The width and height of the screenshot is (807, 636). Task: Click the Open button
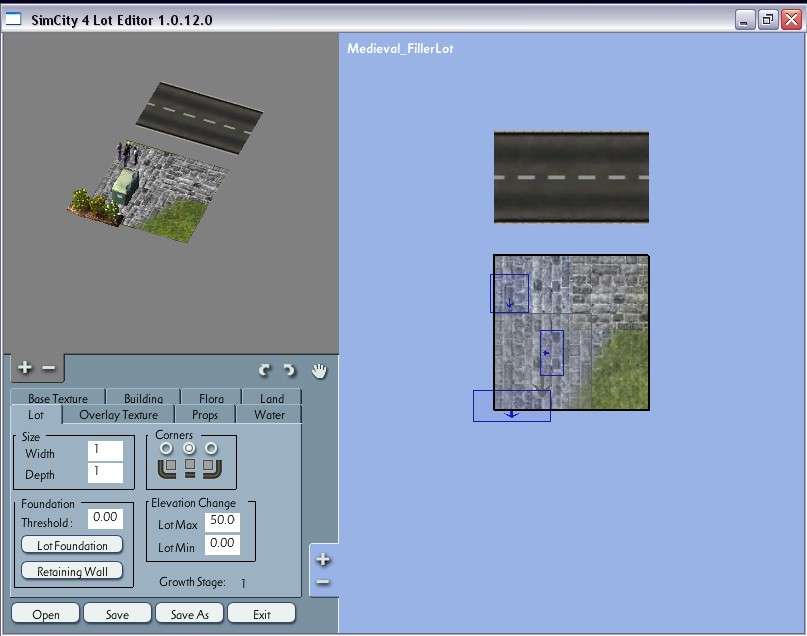click(x=45, y=614)
